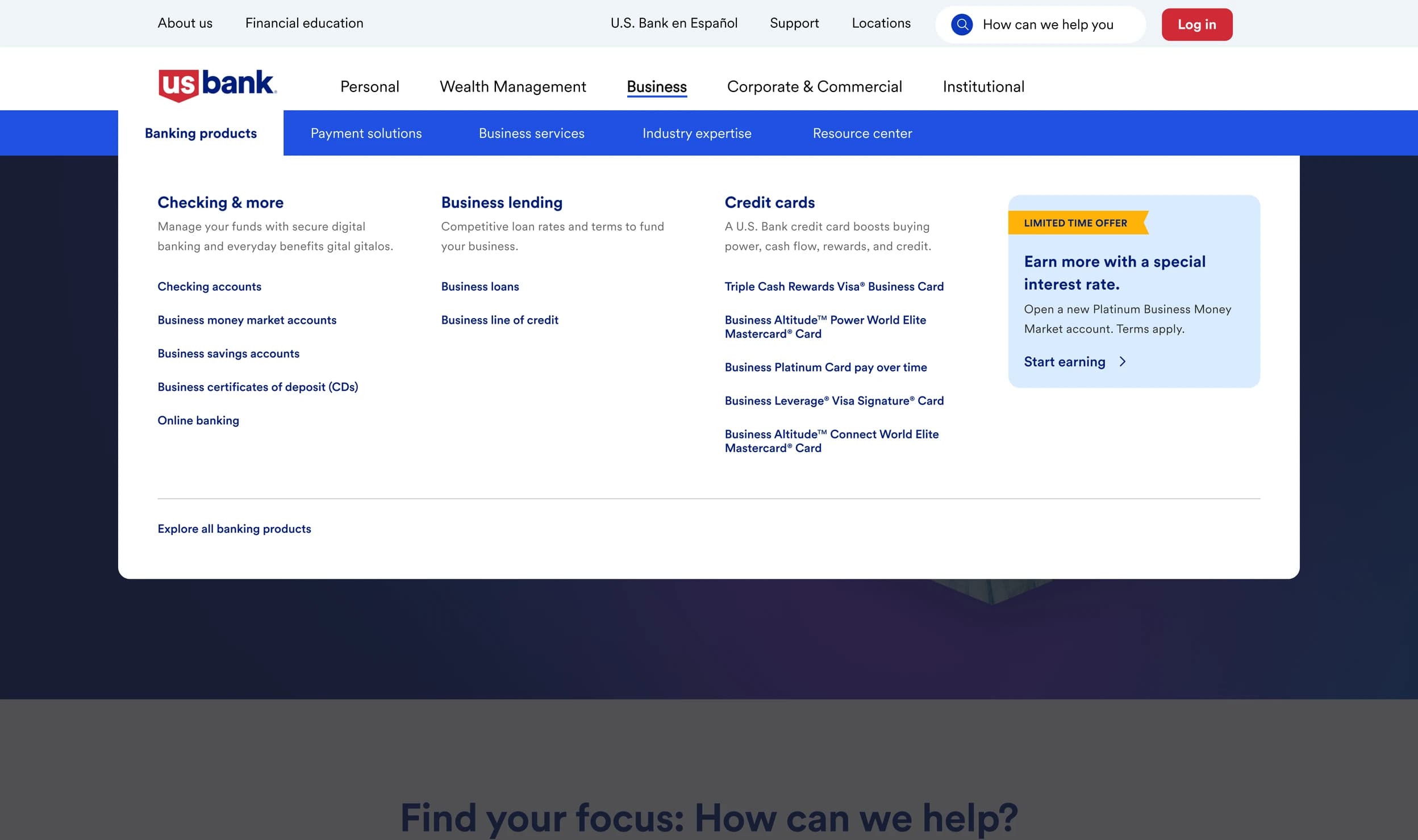1418x840 pixels.
Task: Open the Institutional nav item
Action: pos(983,86)
